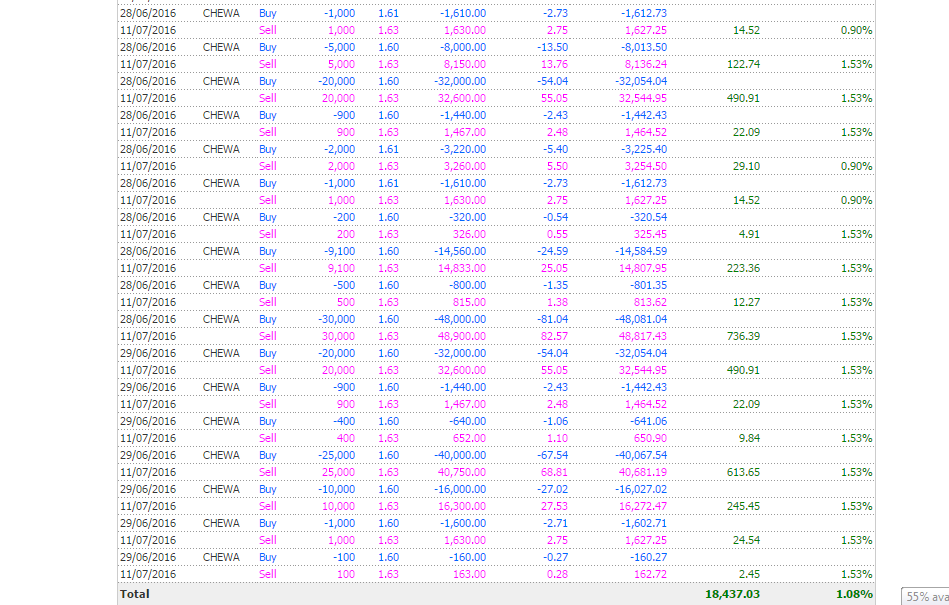
Task: Select the Total row label
Action: pos(135,593)
